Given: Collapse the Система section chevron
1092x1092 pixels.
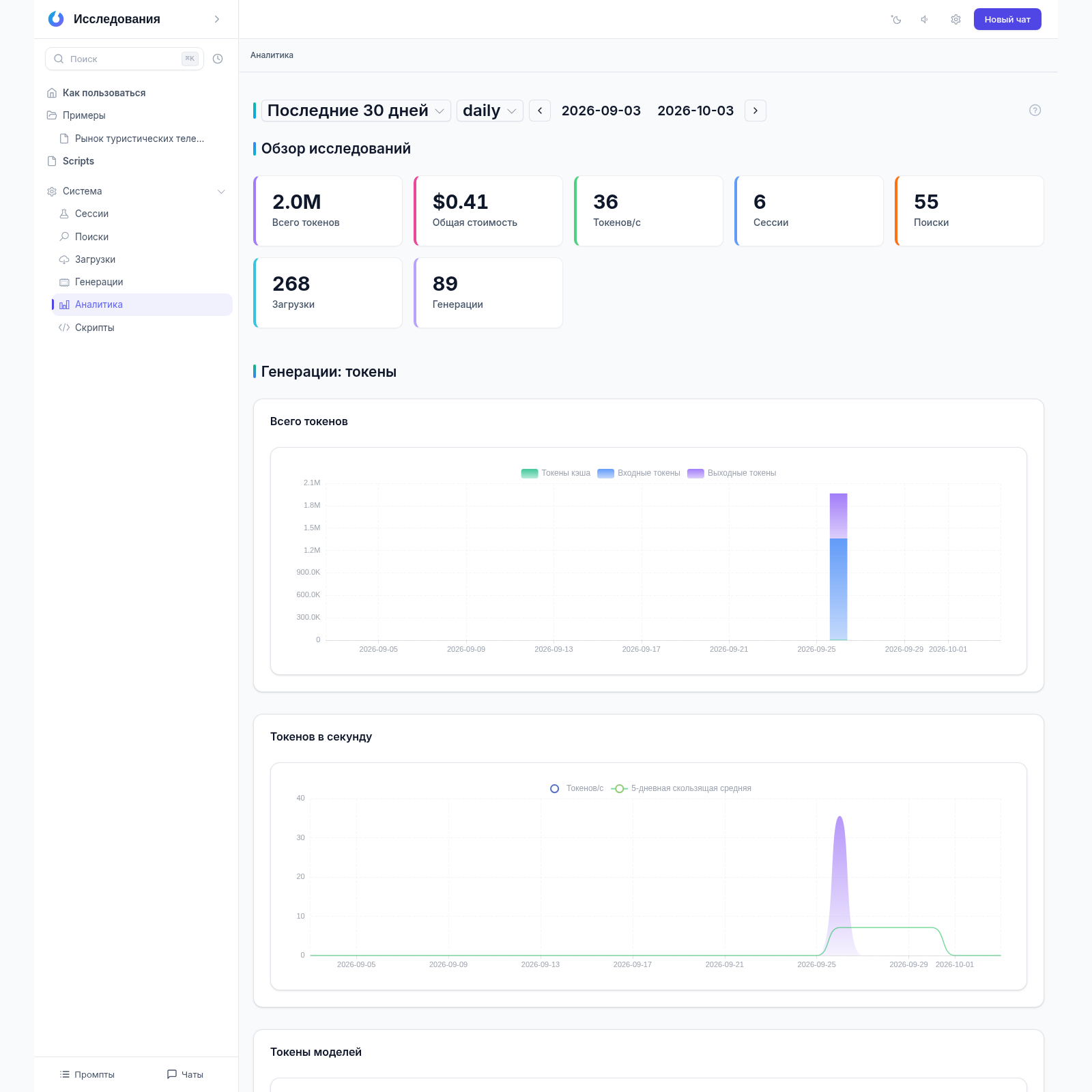Looking at the screenshot, I should [221, 192].
